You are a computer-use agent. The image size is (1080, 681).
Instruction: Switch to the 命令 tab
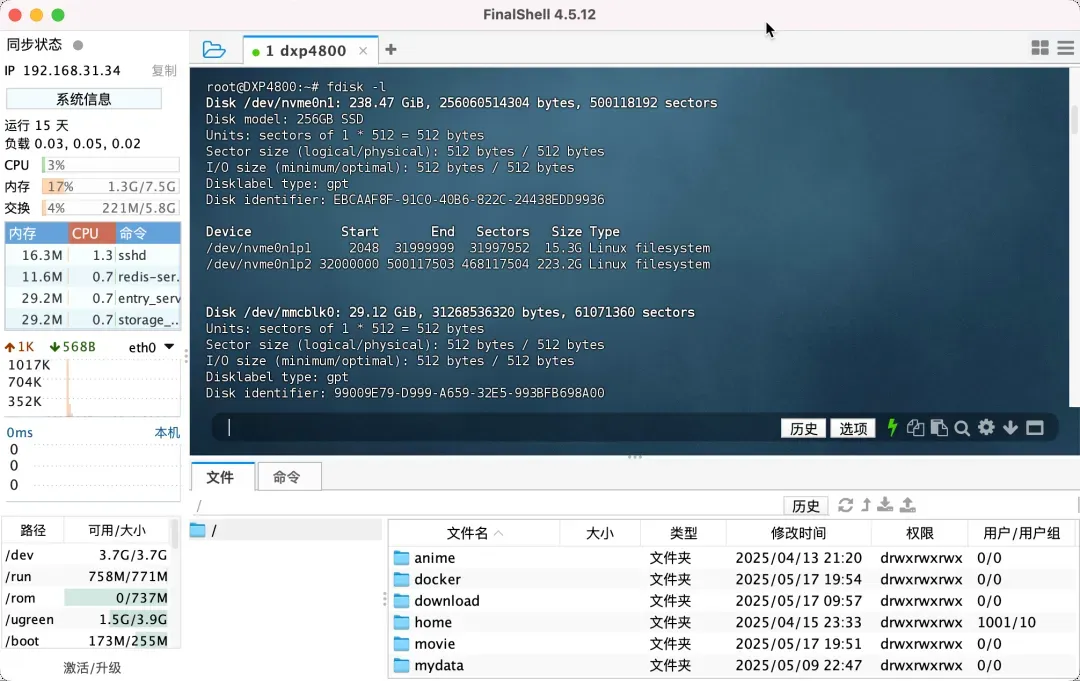click(287, 476)
